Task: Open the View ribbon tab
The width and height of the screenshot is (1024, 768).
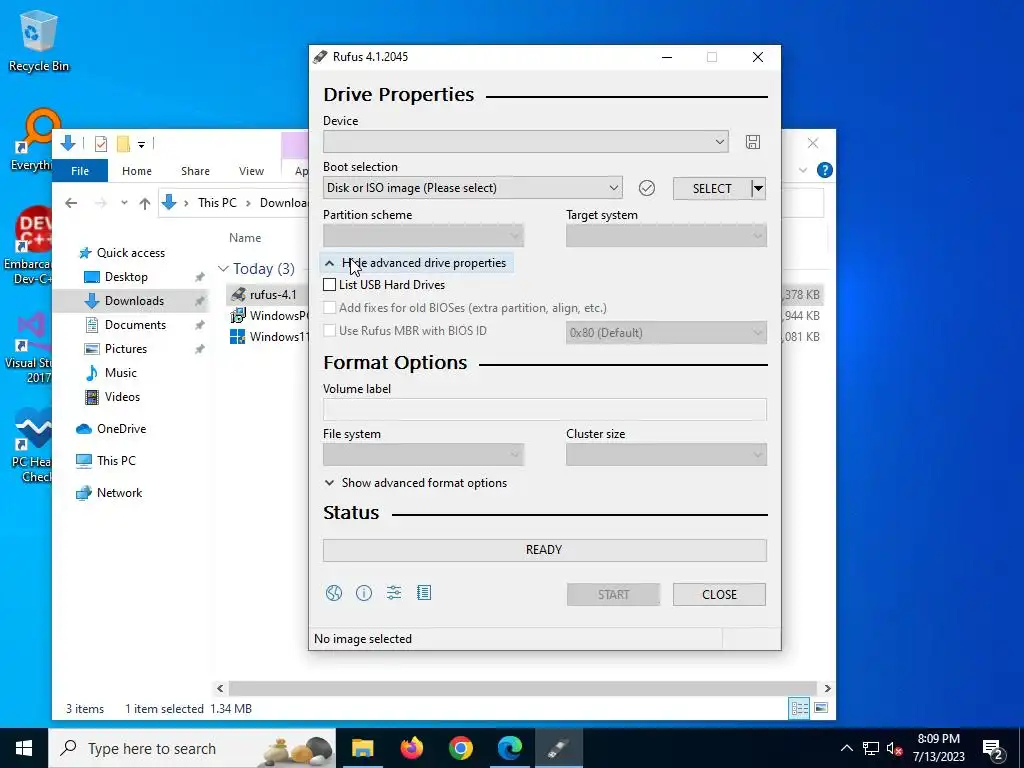Action: point(251,171)
